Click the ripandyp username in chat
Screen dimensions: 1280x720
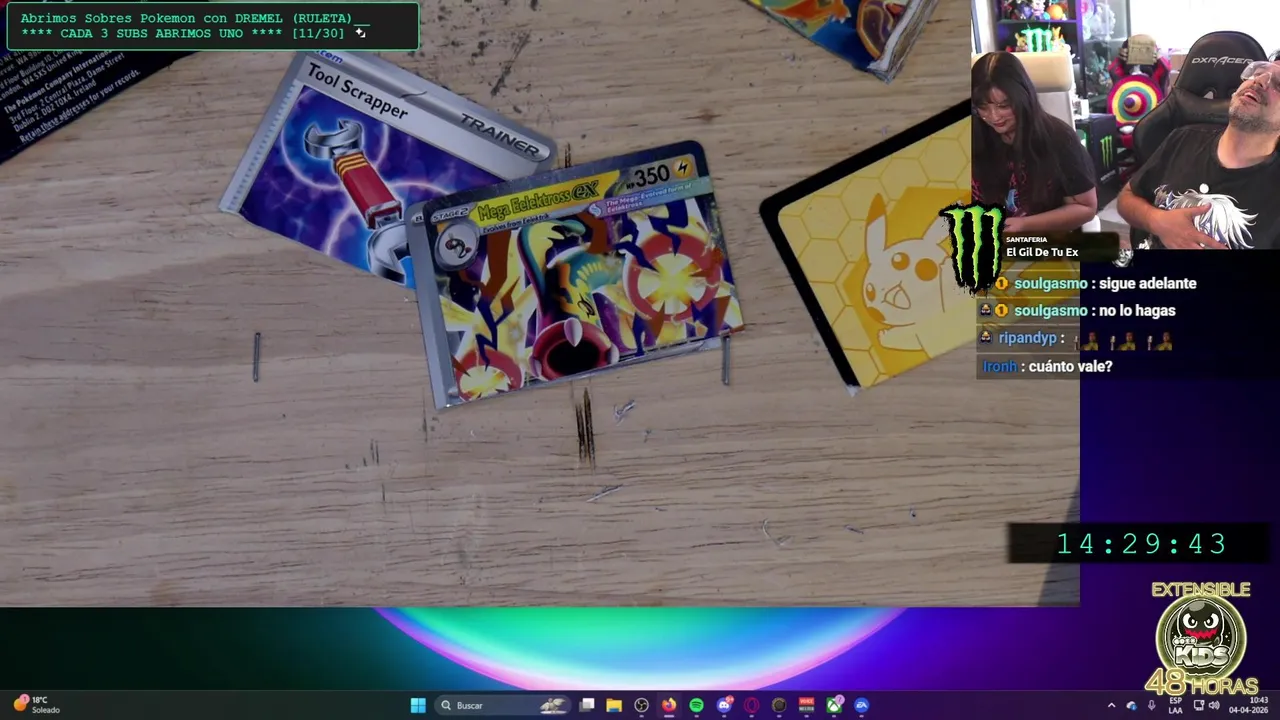[1027, 338]
